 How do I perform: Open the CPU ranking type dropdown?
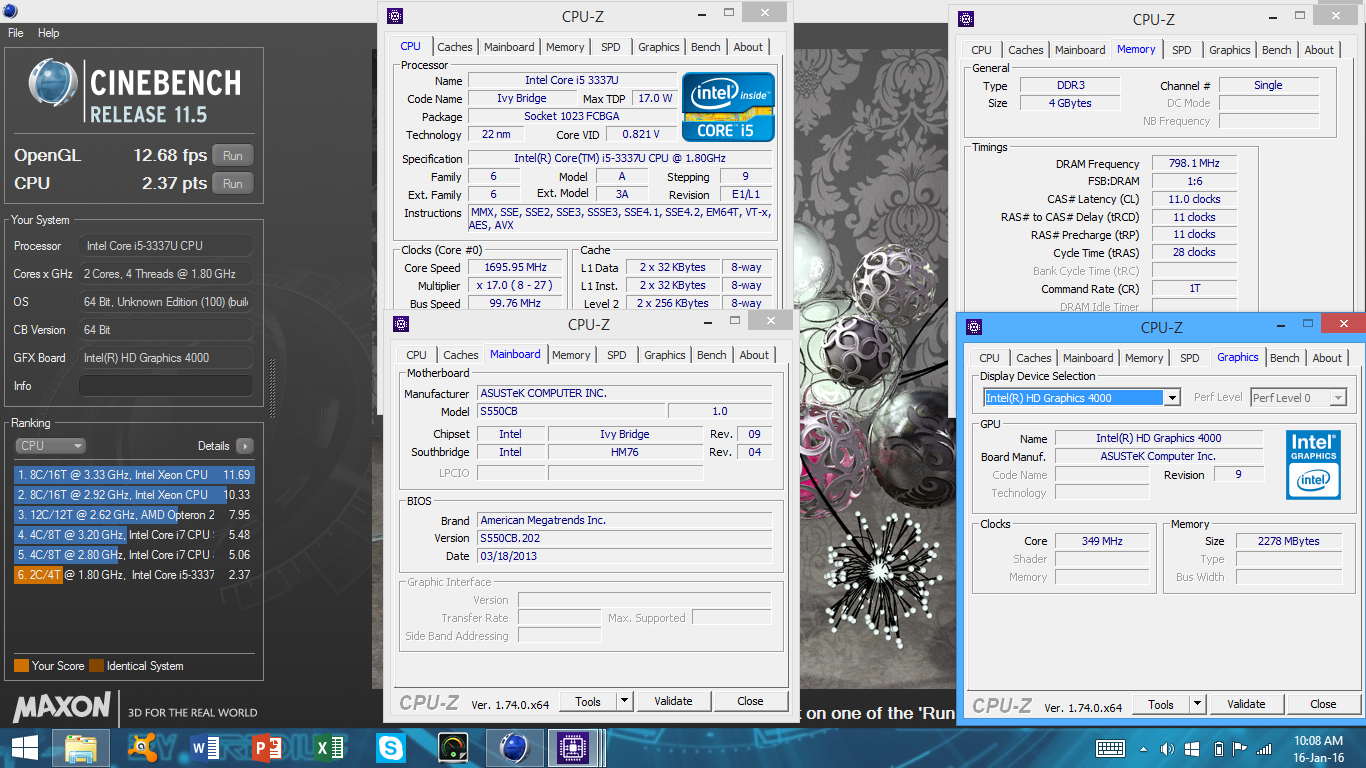[x=50, y=446]
